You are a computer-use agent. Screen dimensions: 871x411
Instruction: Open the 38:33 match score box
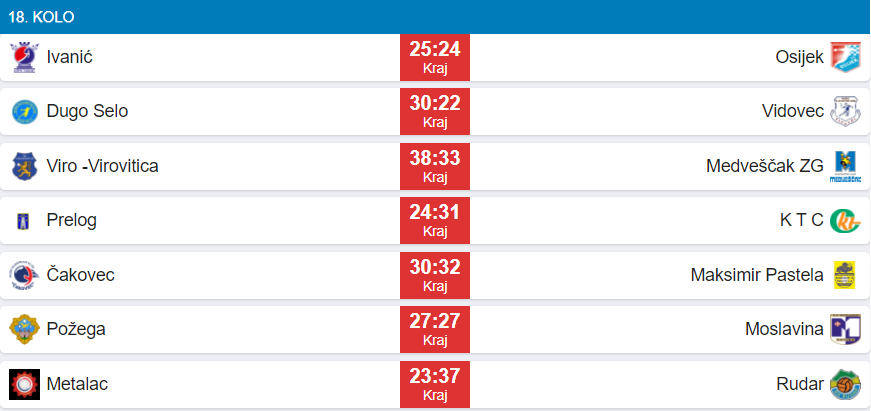(434, 166)
